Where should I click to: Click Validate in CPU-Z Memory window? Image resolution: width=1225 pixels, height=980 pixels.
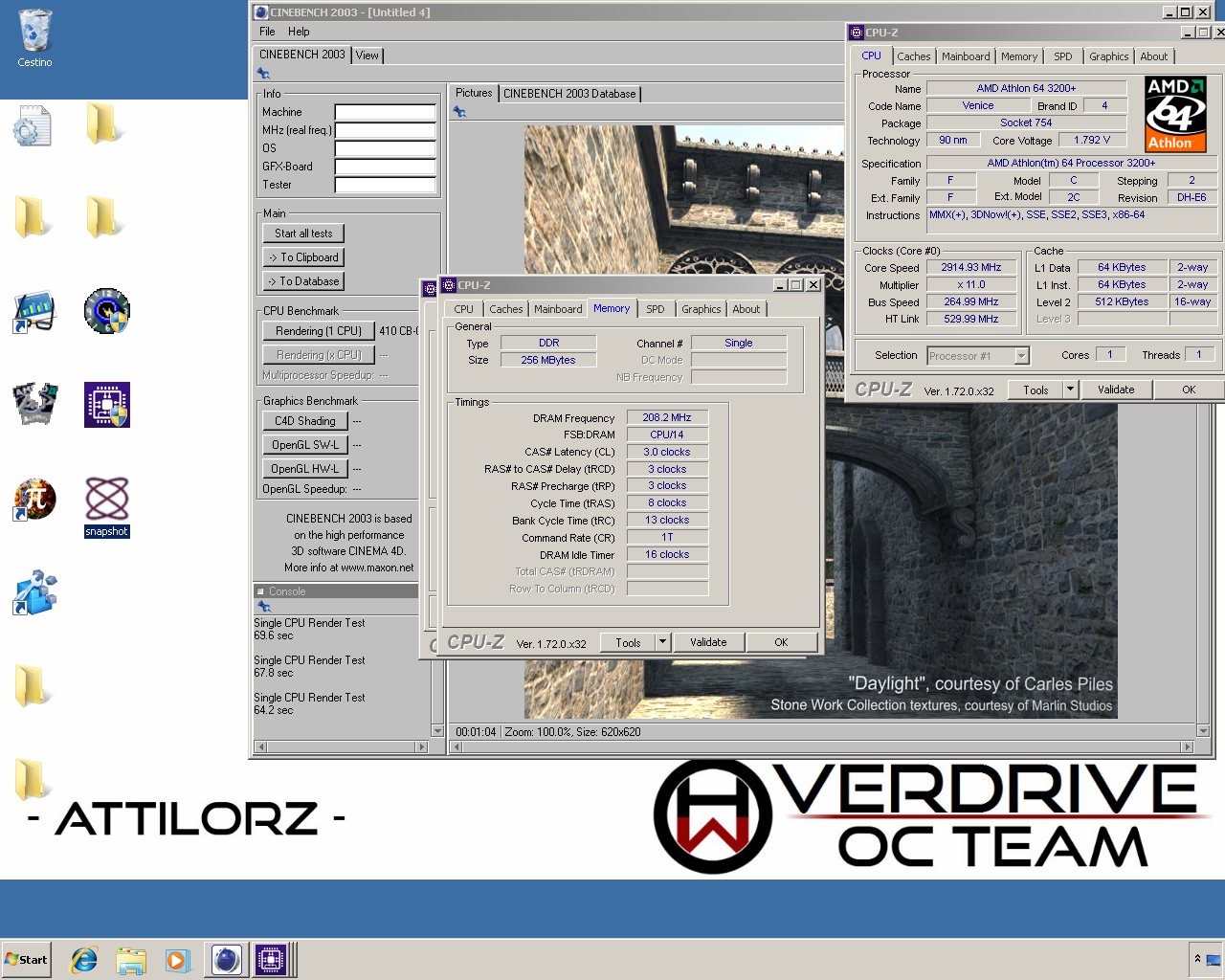tap(708, 642)
